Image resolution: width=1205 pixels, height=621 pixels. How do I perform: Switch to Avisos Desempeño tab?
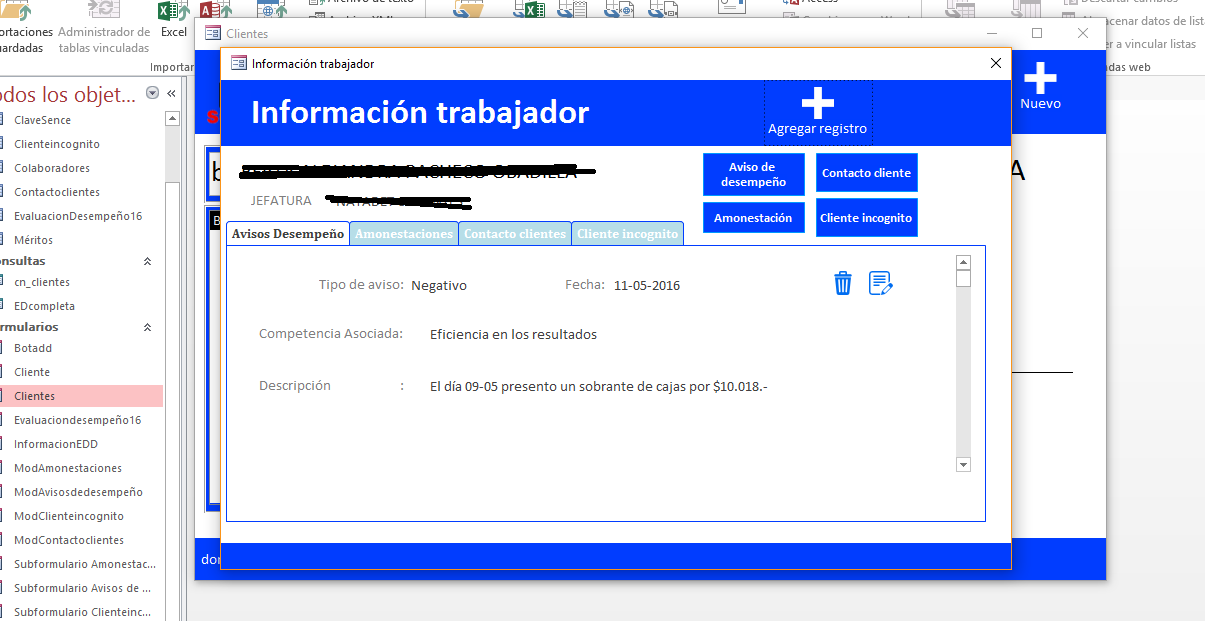(x=288, y=233)
